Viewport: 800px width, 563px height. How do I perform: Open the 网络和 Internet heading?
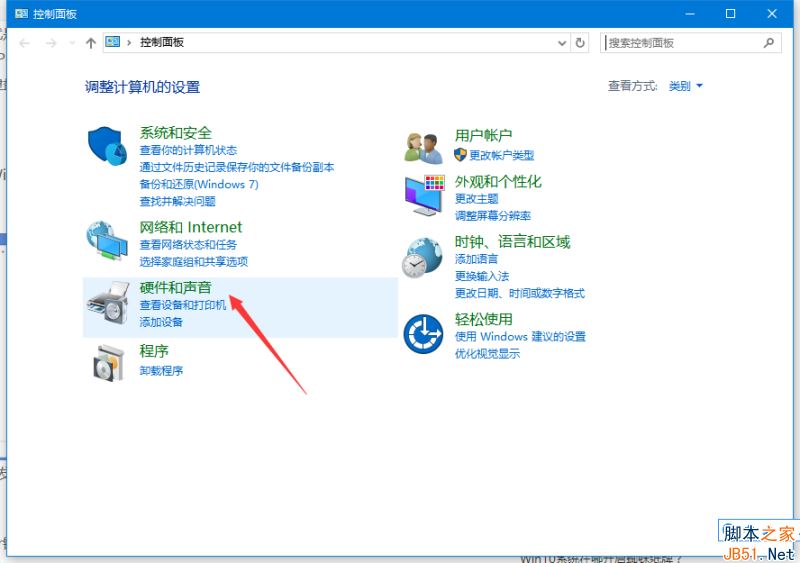click(191, 227)
